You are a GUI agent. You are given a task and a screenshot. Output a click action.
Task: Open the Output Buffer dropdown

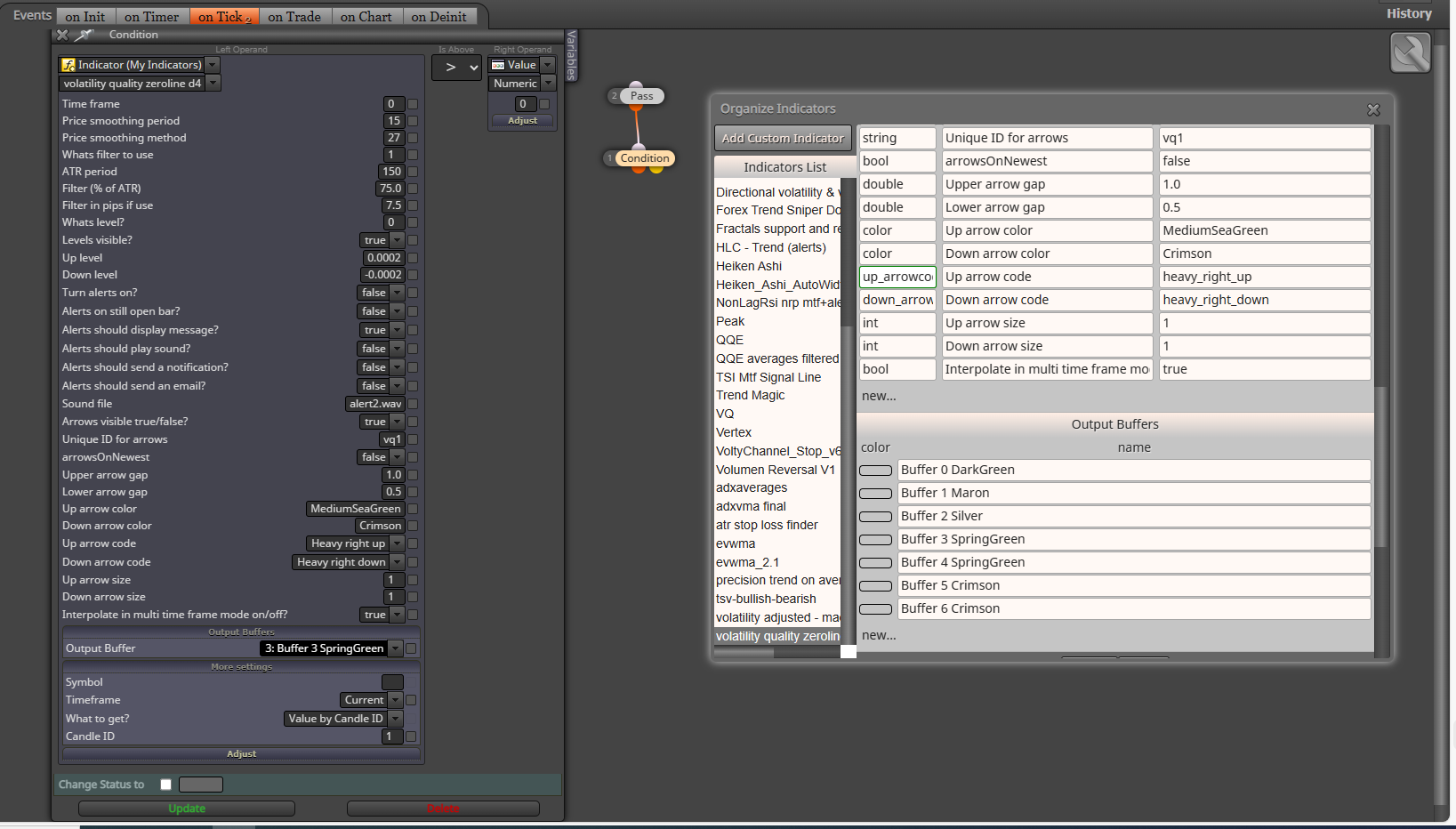coord(331,648)
